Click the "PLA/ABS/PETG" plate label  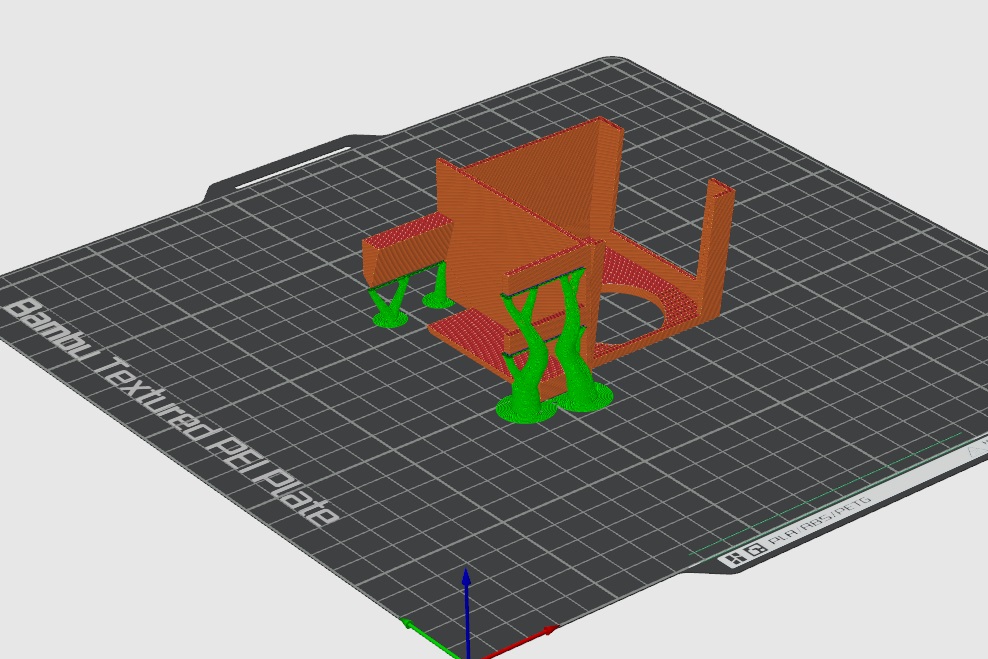819,519
